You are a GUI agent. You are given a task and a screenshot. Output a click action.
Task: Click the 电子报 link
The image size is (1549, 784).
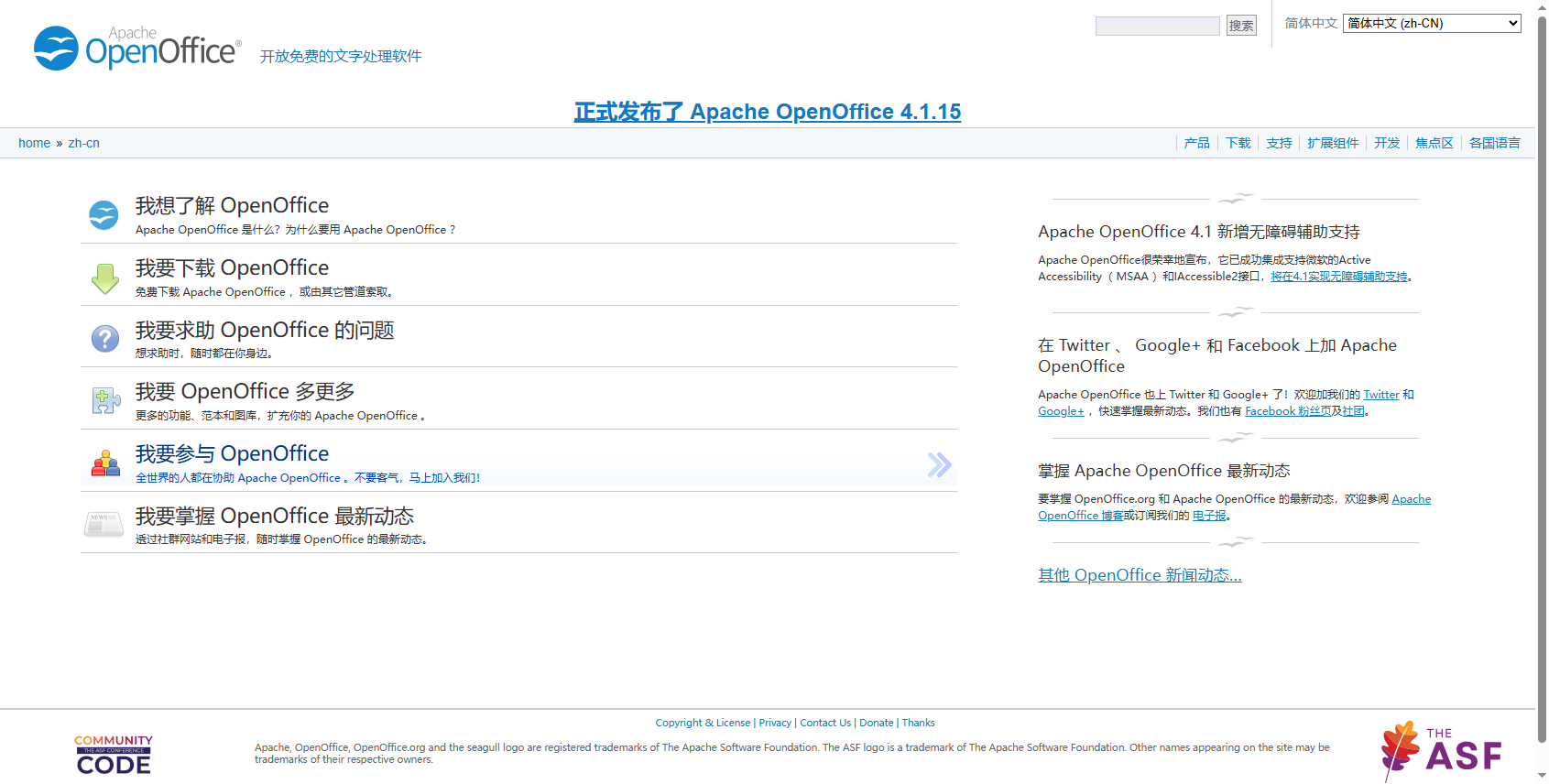[x=1209, y=516]
